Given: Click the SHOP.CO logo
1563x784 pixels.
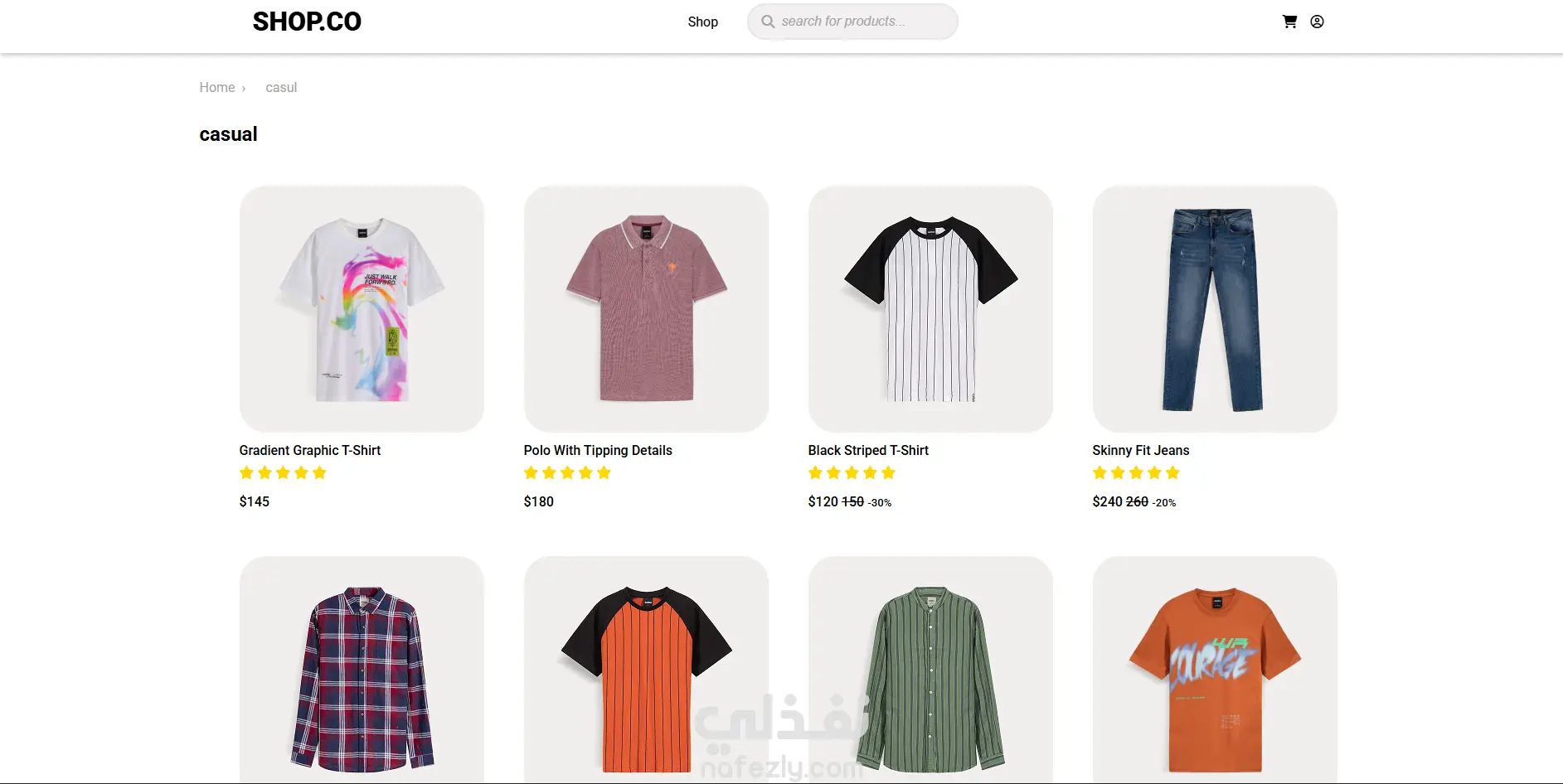Looking at the screenshot, I should pos(307,22).
